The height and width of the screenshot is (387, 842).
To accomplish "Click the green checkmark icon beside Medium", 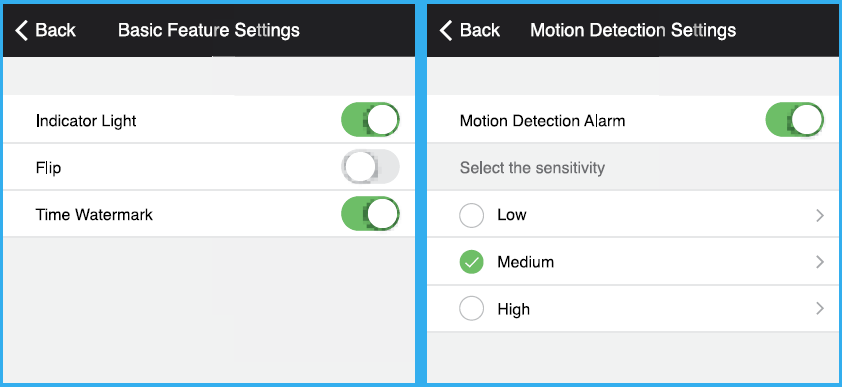I will coord(471,262).
